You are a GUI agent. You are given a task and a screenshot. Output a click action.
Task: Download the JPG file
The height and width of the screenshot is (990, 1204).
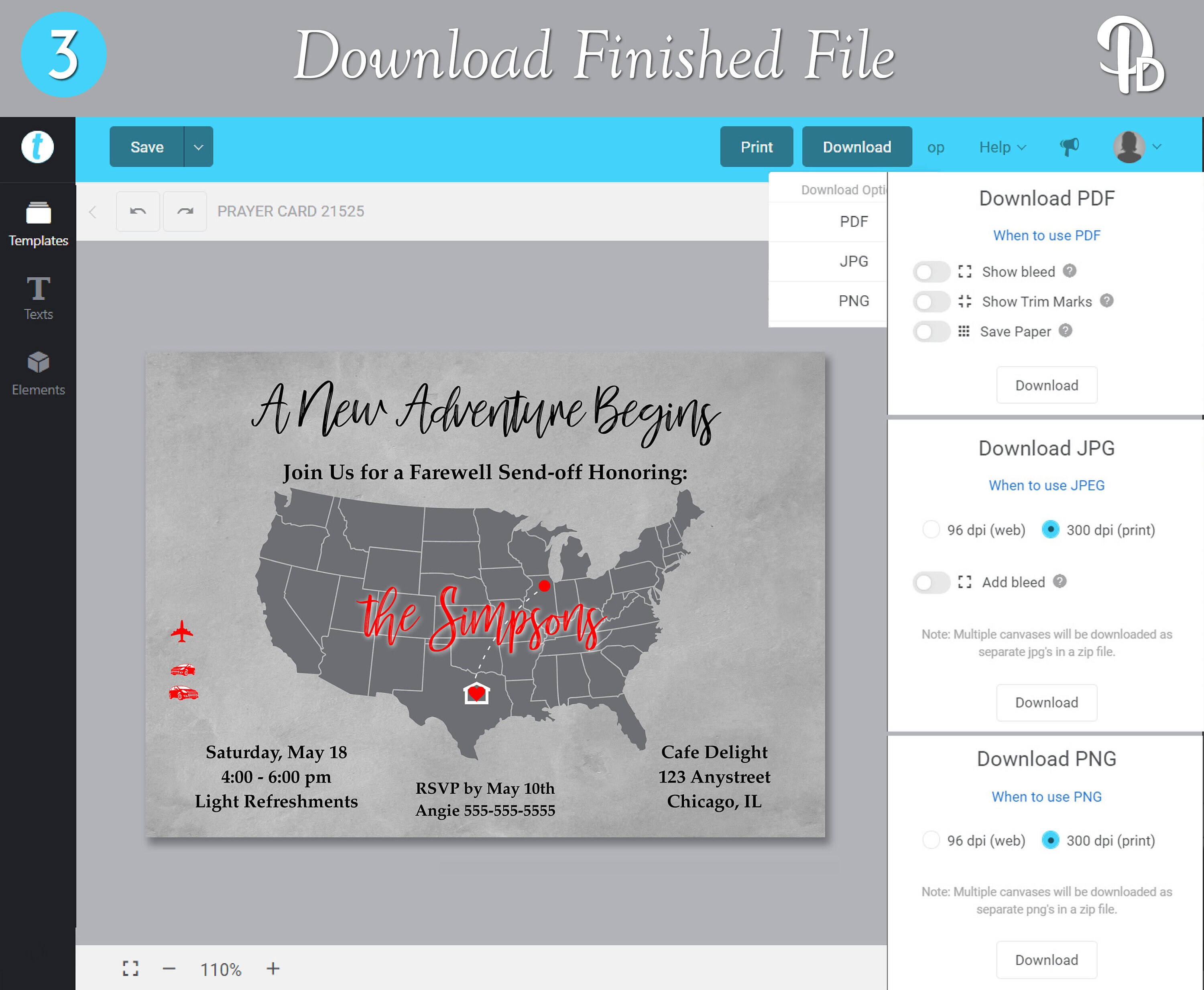(x=1047, y=702)
